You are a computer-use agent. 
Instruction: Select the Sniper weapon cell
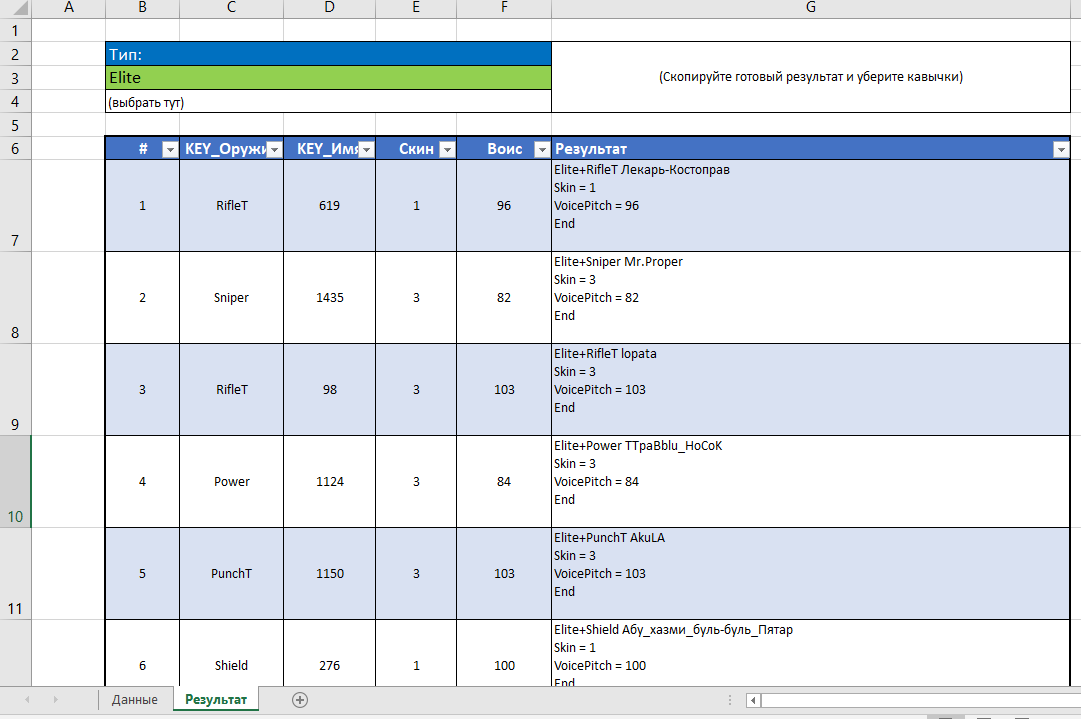231,298
